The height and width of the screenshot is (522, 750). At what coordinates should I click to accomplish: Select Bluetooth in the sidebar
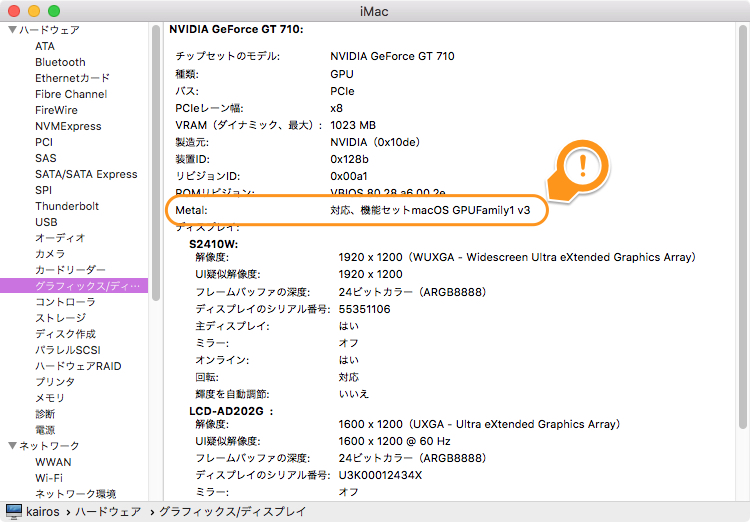(x=60, y=62)
